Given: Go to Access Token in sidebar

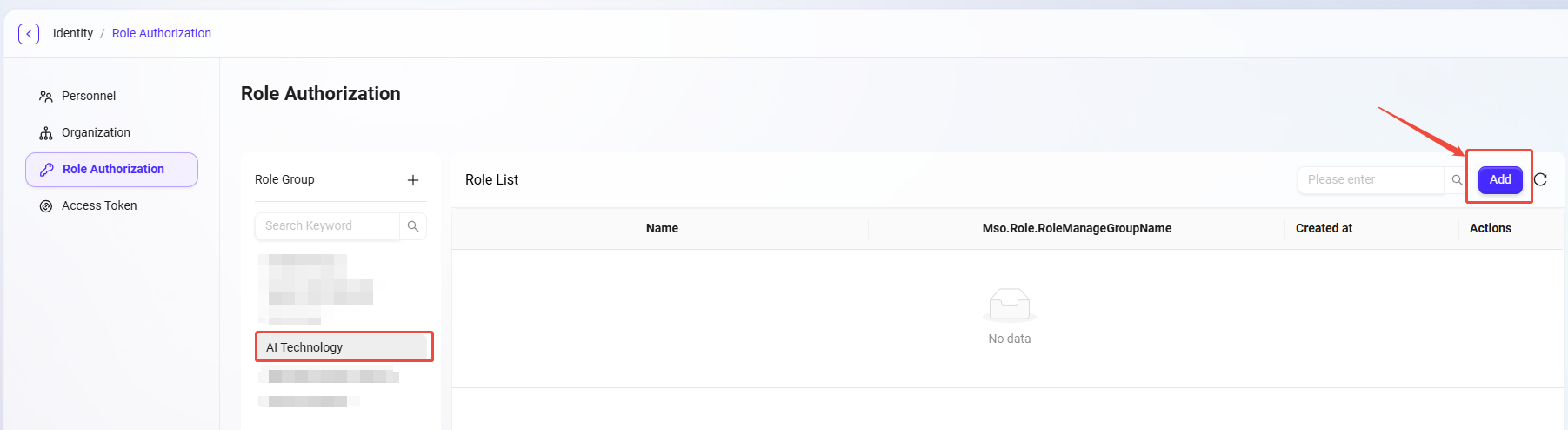Looking at the screenshot, I should [99, 205].
